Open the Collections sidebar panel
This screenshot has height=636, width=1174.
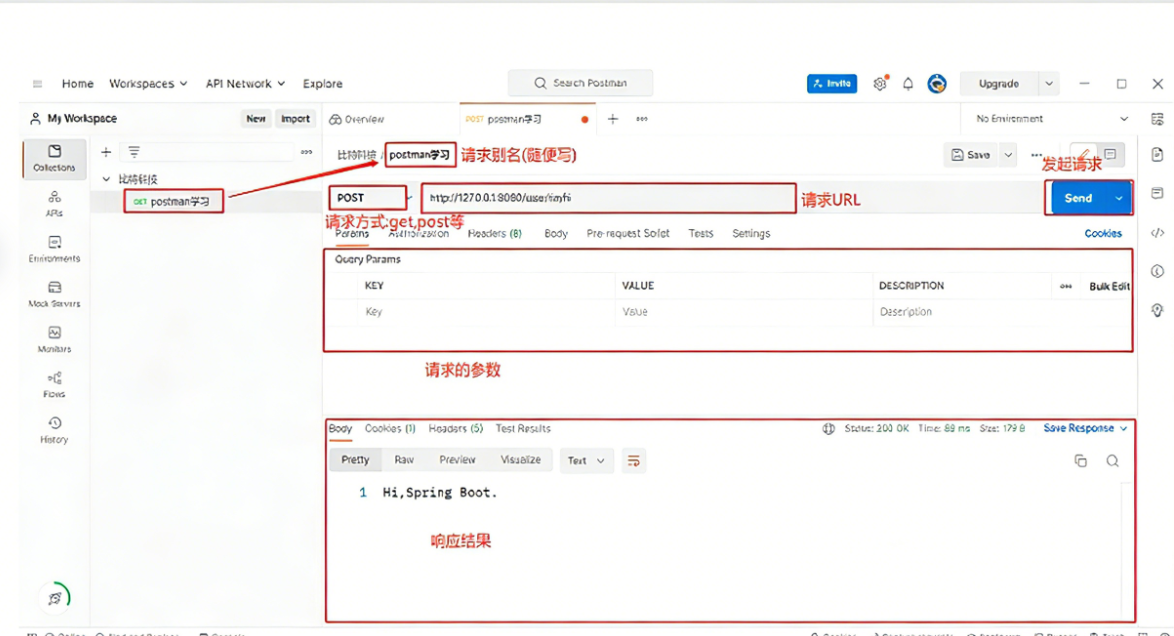click(x=54, y=159)
